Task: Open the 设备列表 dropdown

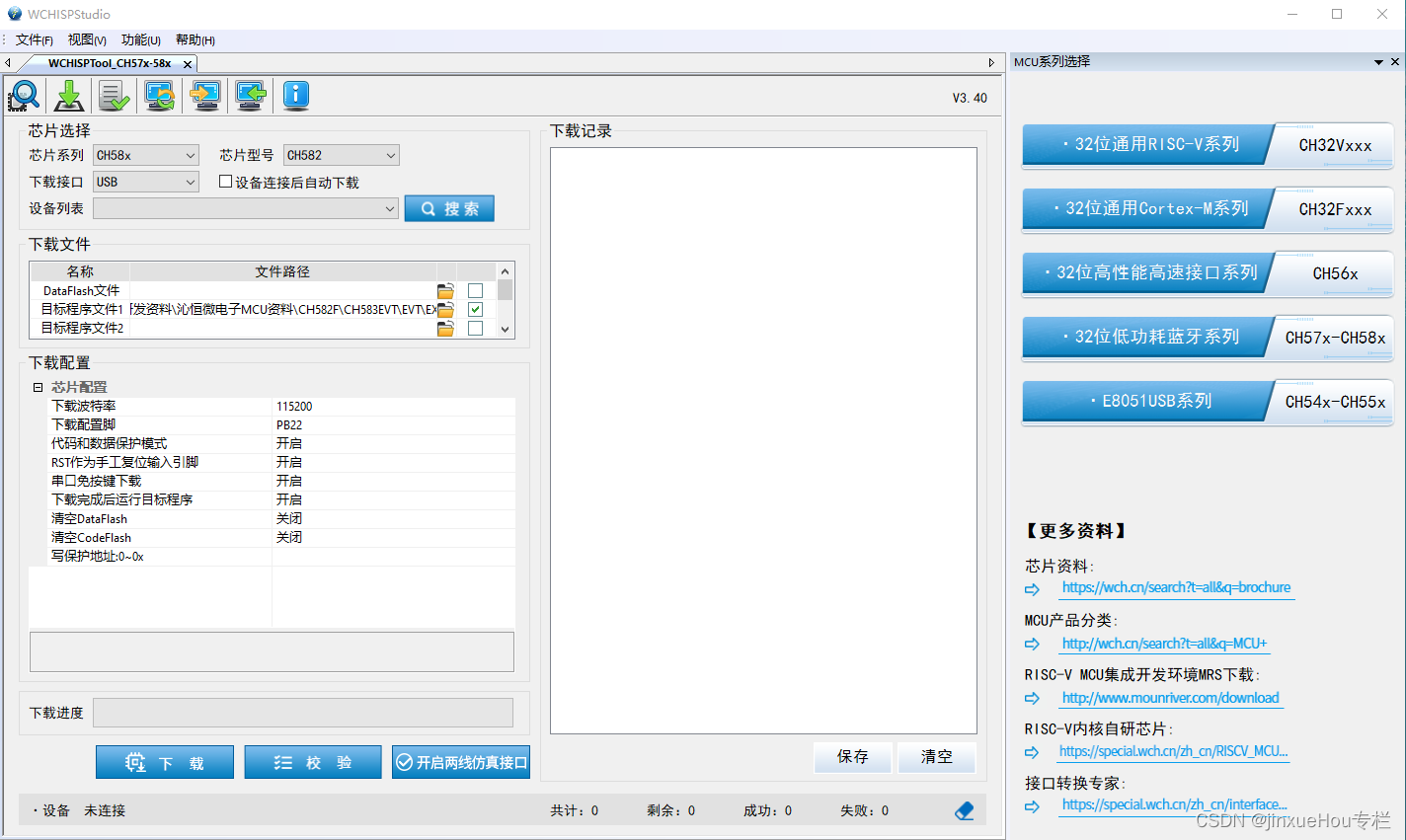Action: click(x=246, y=208)
